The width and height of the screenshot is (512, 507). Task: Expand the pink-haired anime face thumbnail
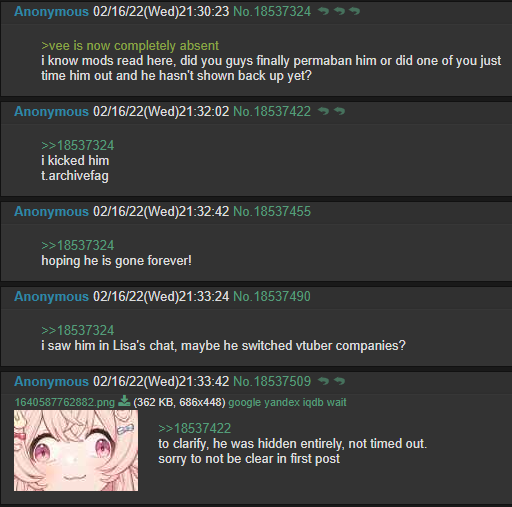tap(76, 450)
